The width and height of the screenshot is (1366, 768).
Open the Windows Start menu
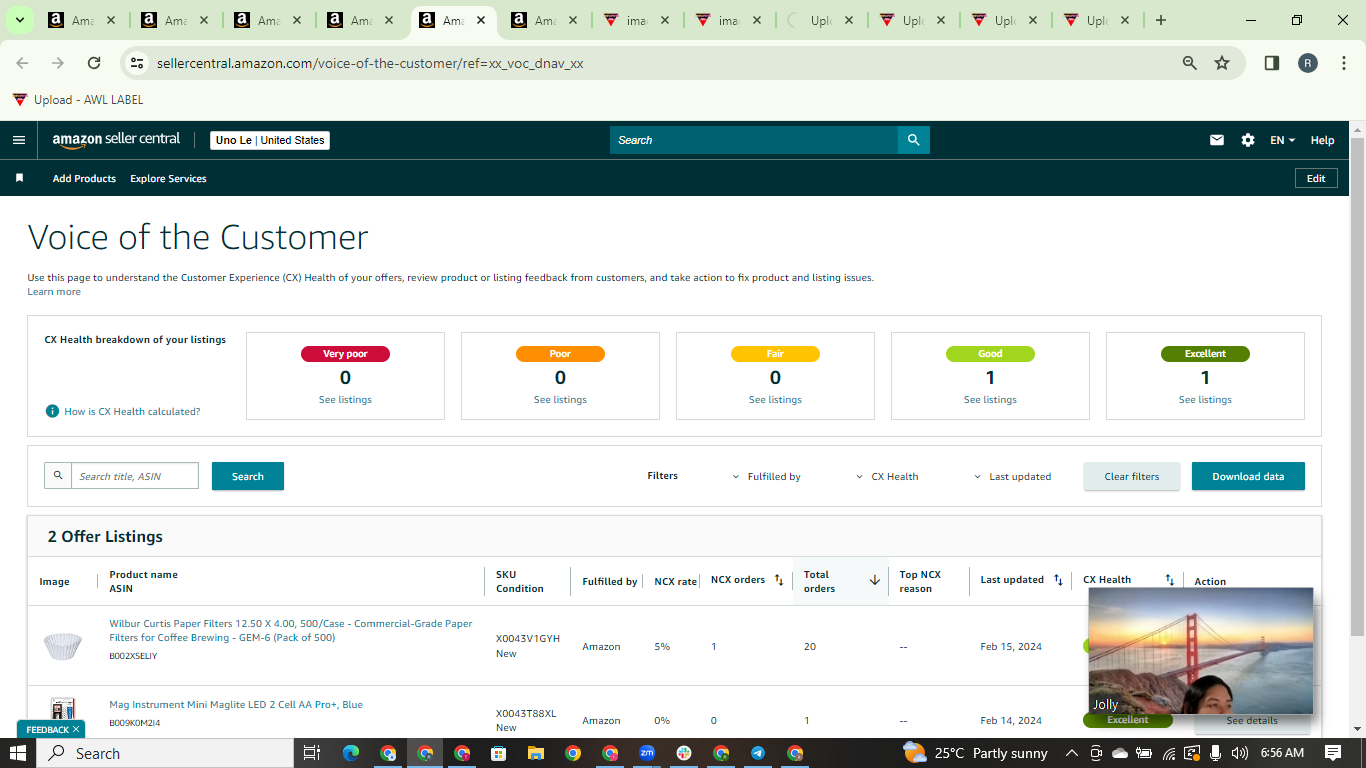point(18,753)
